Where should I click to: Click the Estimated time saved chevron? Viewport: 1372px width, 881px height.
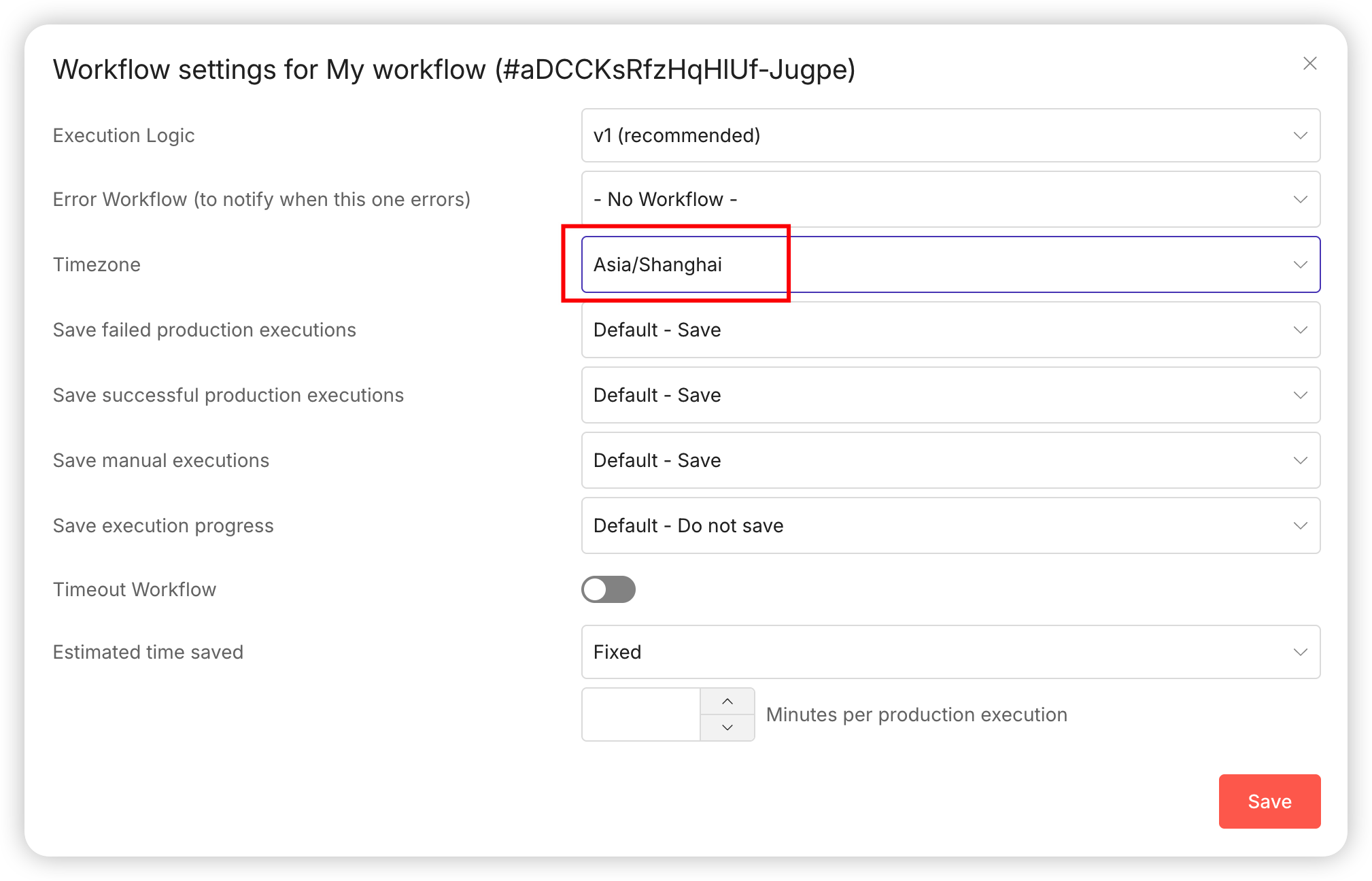pos(1300,652)
